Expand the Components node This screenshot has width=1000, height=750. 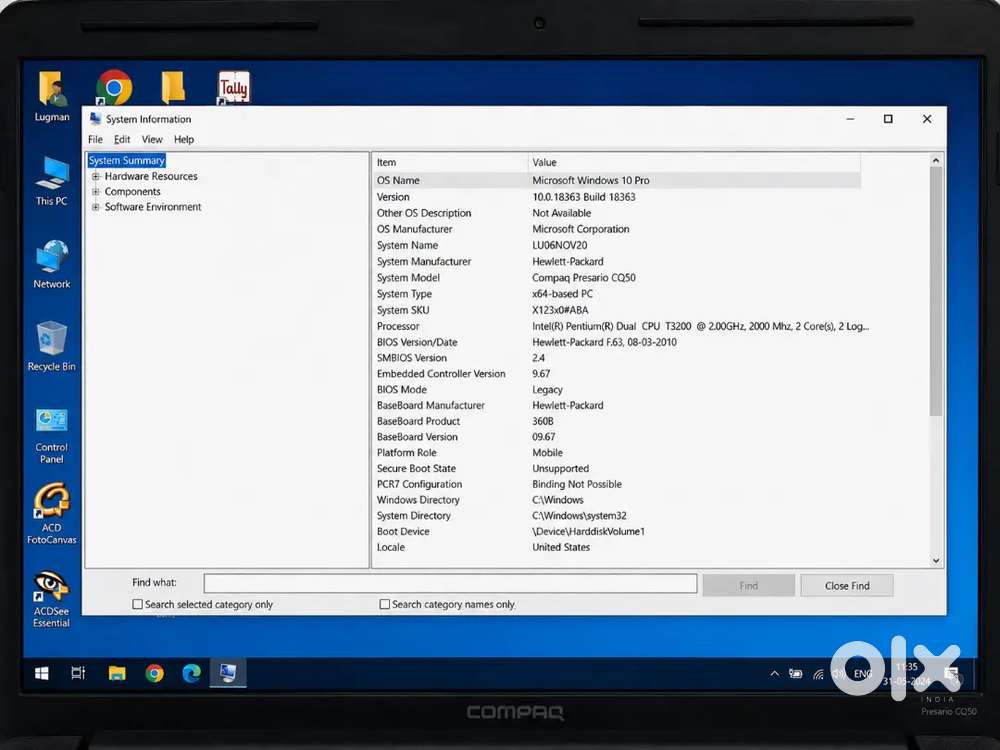[96, 191]
